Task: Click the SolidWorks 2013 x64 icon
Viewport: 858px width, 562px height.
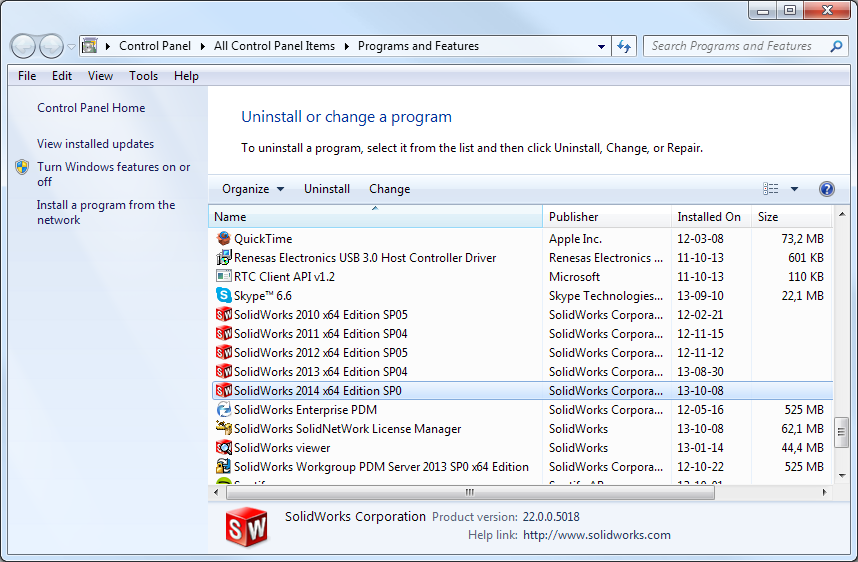Action: [223, 372]
